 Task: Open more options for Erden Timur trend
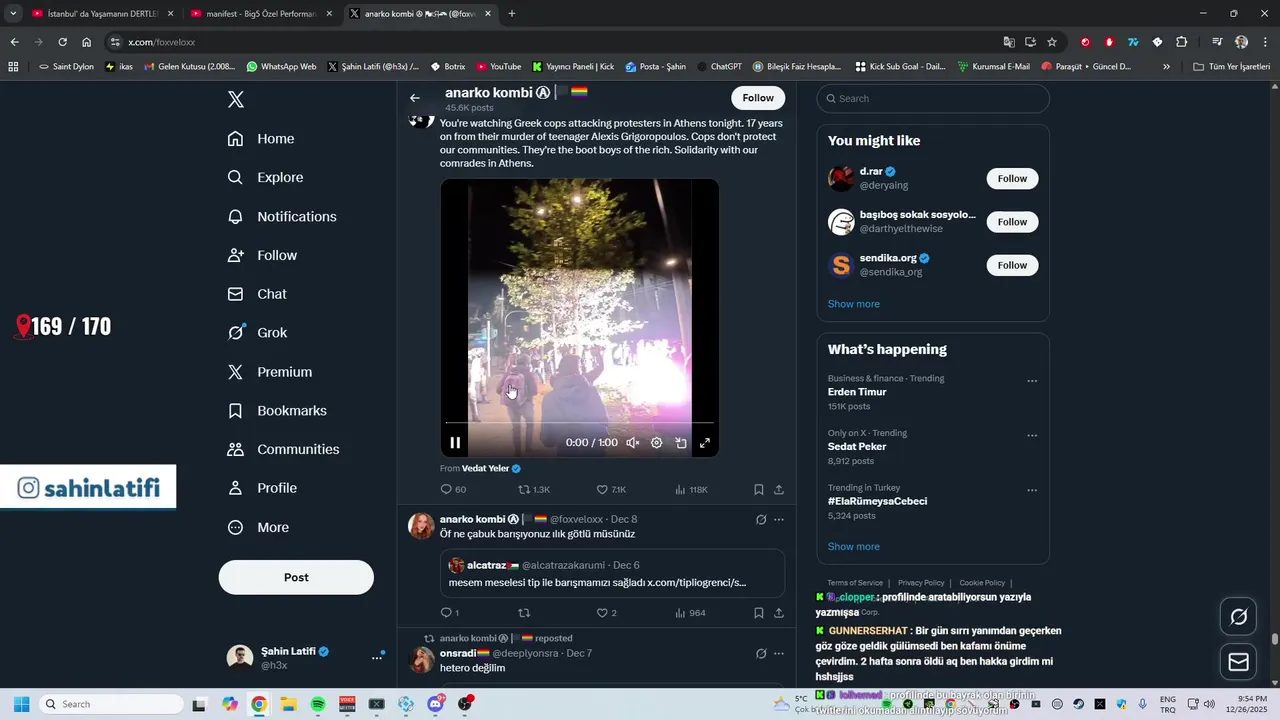(1032, 381)
